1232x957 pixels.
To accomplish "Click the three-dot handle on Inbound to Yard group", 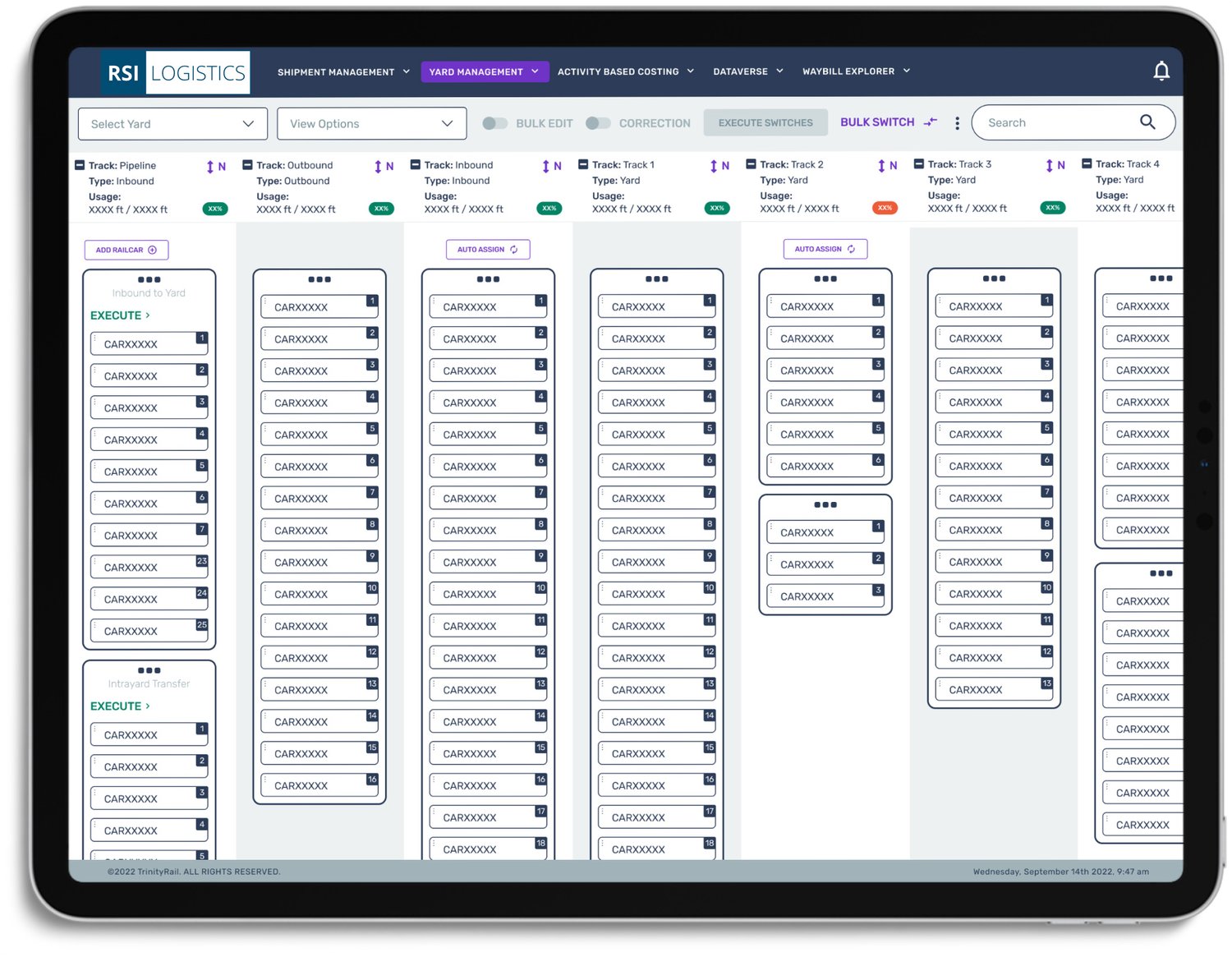I will tap(149, 279).
